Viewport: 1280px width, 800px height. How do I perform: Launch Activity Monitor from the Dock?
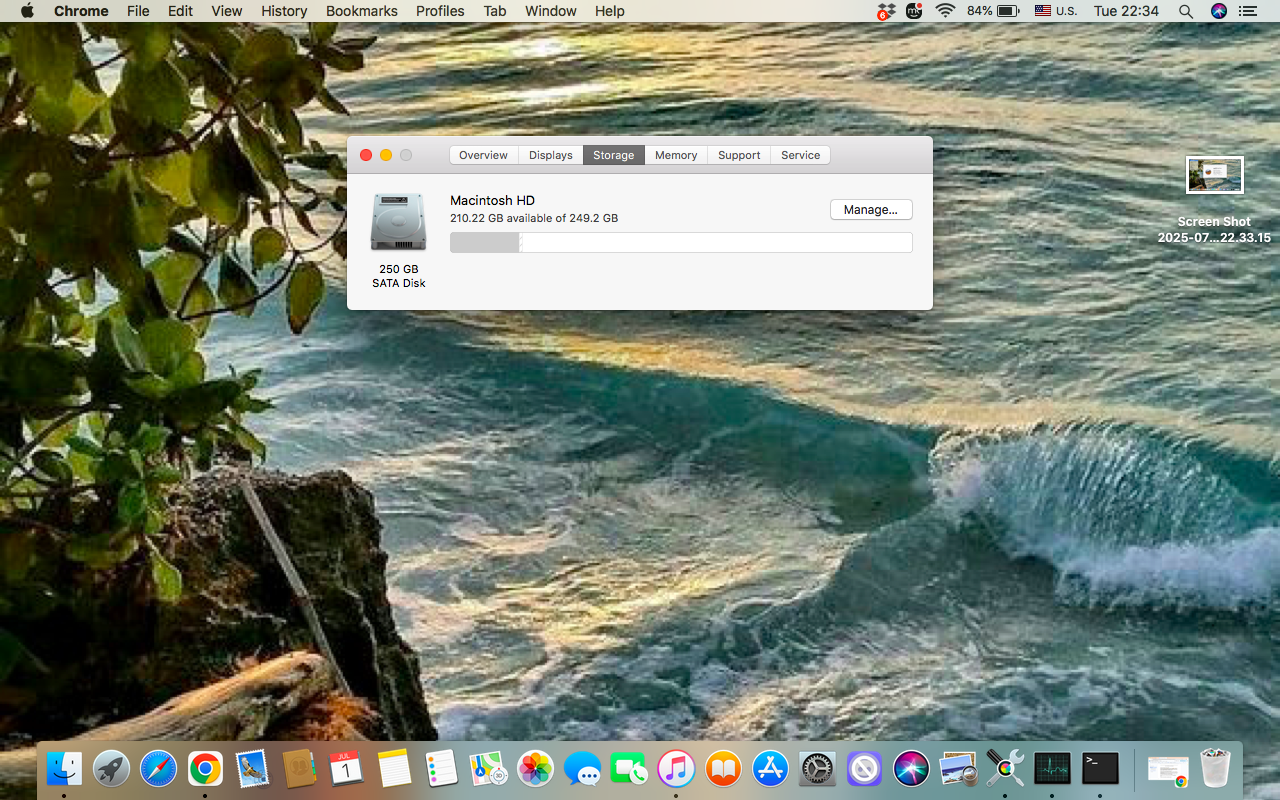(x=1052, y=768)
